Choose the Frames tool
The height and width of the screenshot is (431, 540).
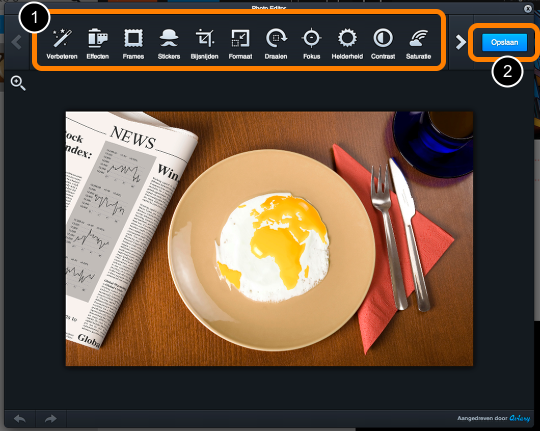[133, 44]
